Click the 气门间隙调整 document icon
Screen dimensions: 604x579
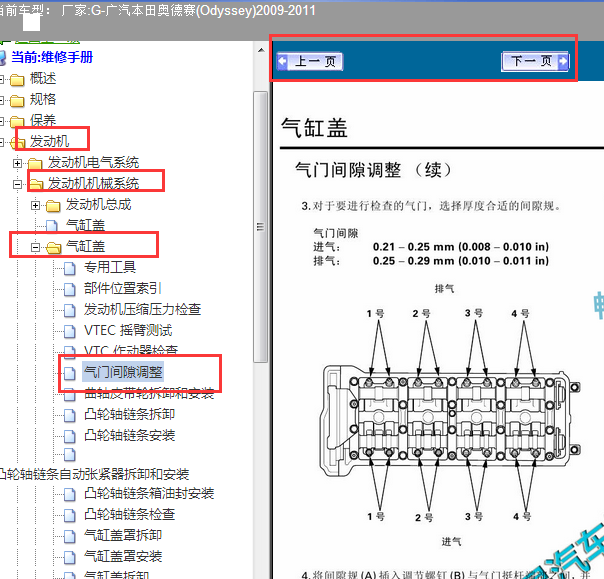(x=69, y=373)
